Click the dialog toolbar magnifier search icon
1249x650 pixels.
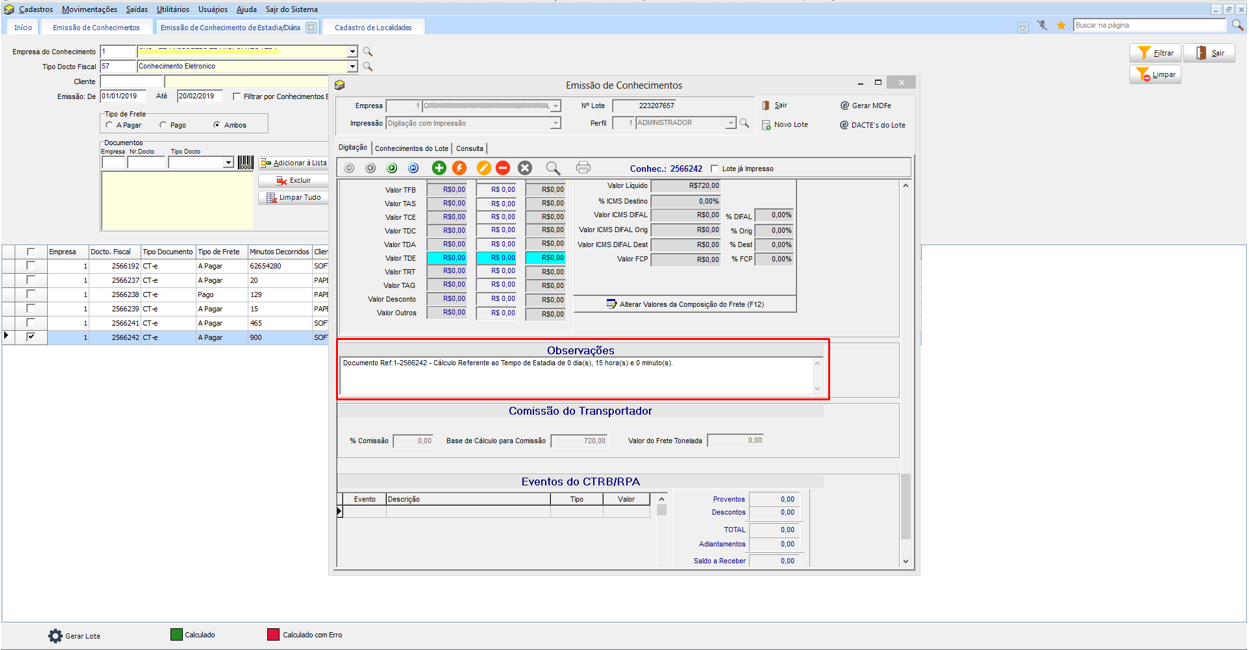pos(552,168)
